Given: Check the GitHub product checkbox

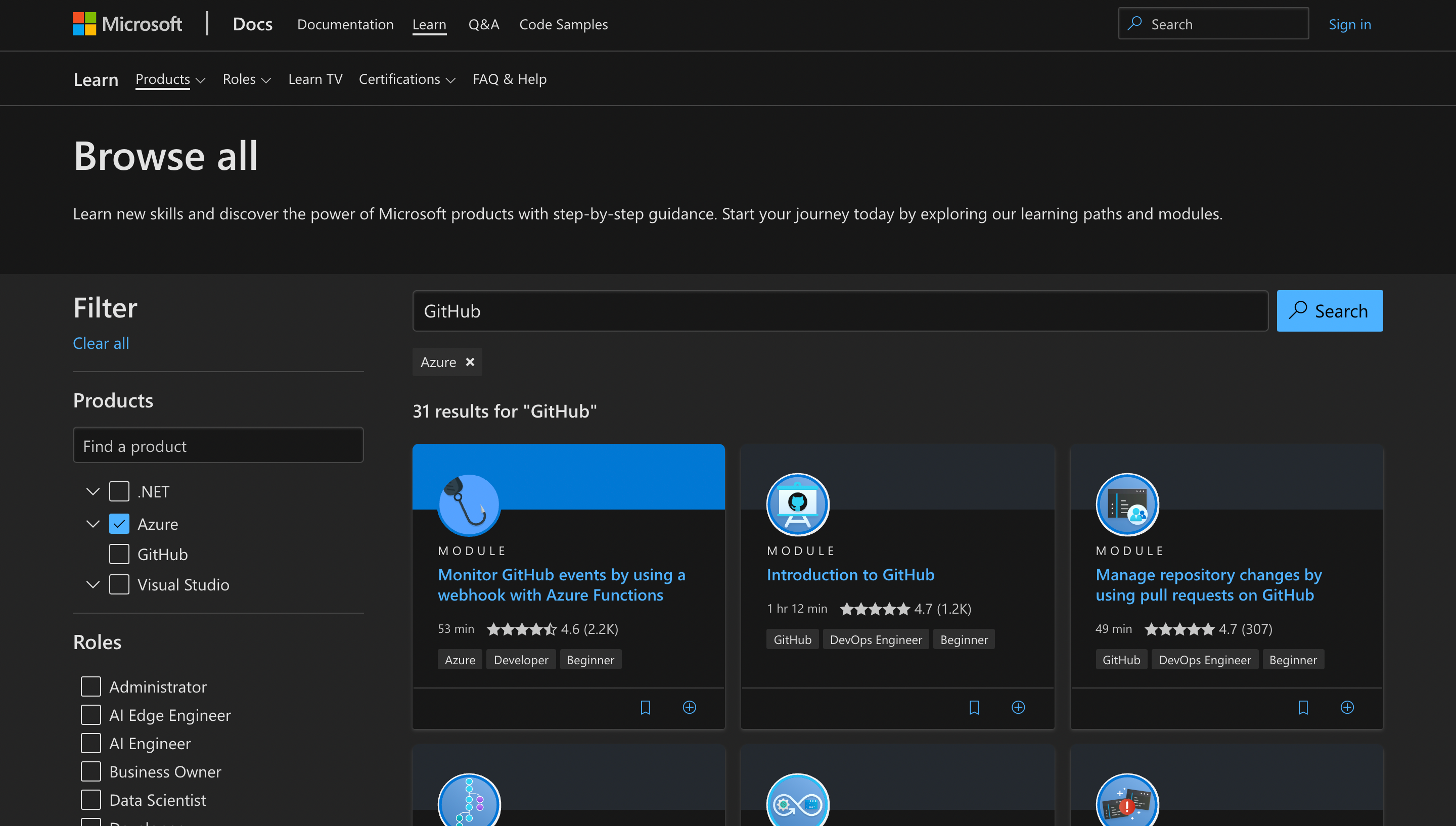Looking at the screenshot, I should [119, 554].
